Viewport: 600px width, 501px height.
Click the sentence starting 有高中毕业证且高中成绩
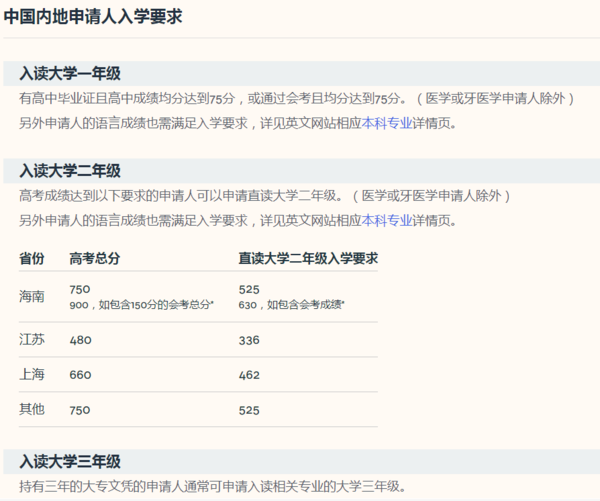click(x=297, y=99)
